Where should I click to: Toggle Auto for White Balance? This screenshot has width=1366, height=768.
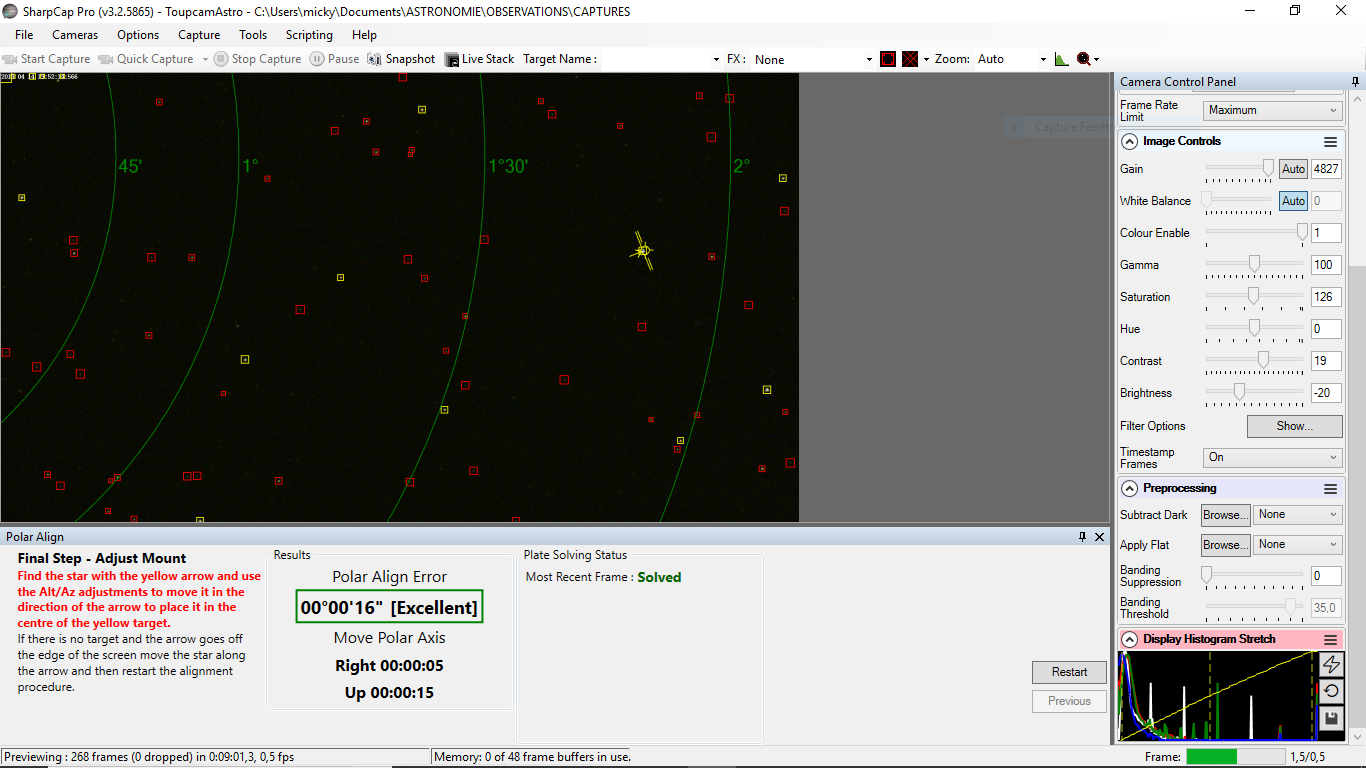tap(1293, 201)
